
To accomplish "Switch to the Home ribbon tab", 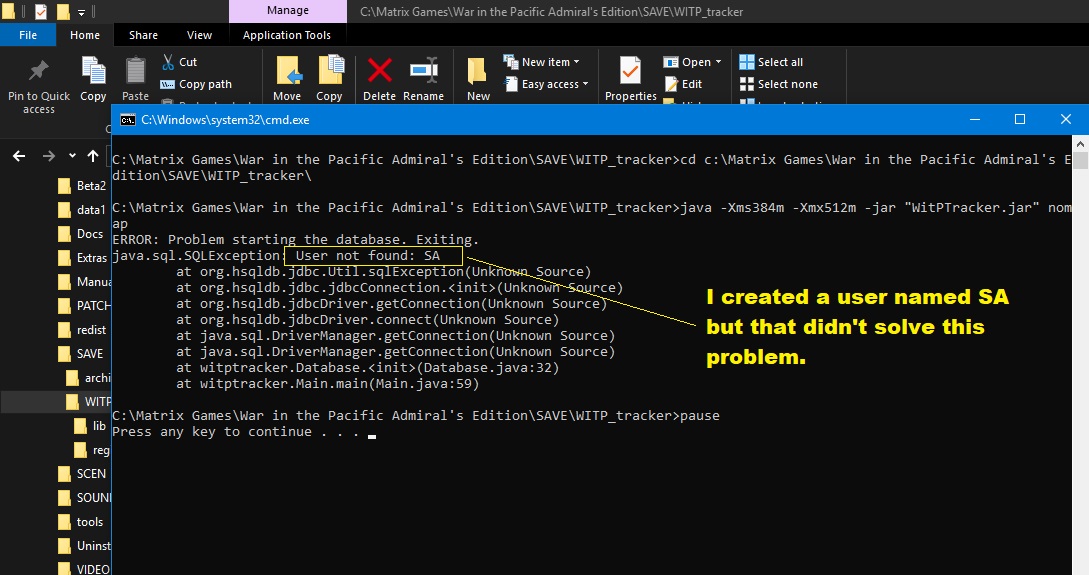I will tap(85, 35).
